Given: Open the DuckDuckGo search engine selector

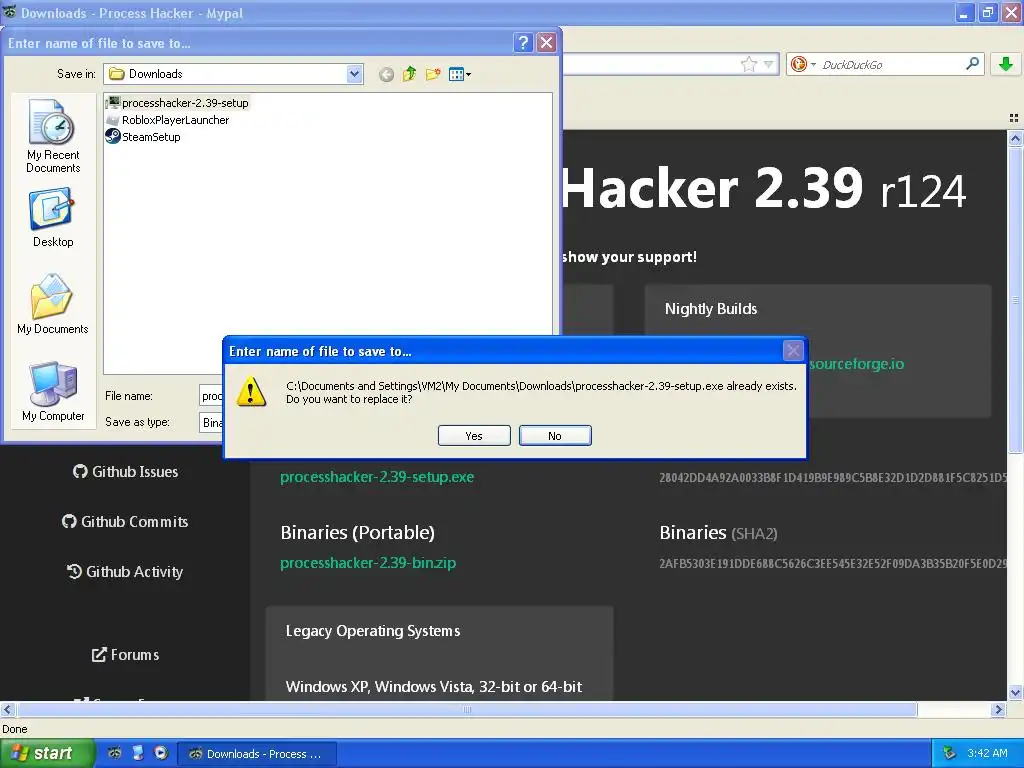Looking at the screenshot, I should click(x=803, y=64).
